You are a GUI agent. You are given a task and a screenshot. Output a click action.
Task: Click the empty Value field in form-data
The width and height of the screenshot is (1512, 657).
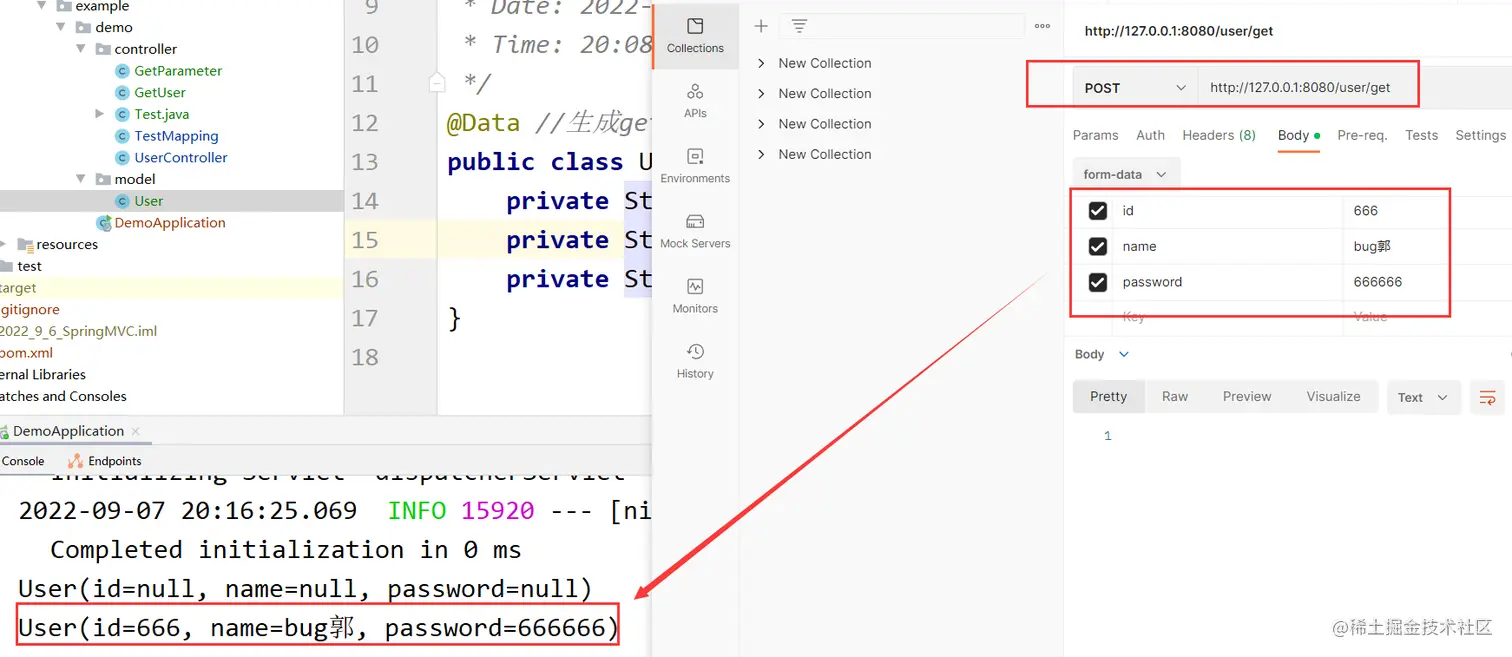point(1396,316)
